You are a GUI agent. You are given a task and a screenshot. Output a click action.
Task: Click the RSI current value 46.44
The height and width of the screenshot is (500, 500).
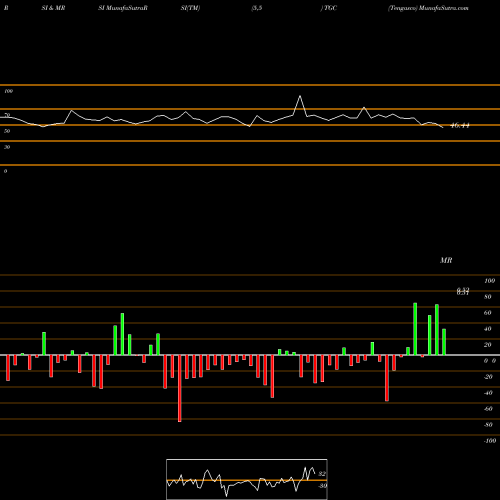[460, 126]
